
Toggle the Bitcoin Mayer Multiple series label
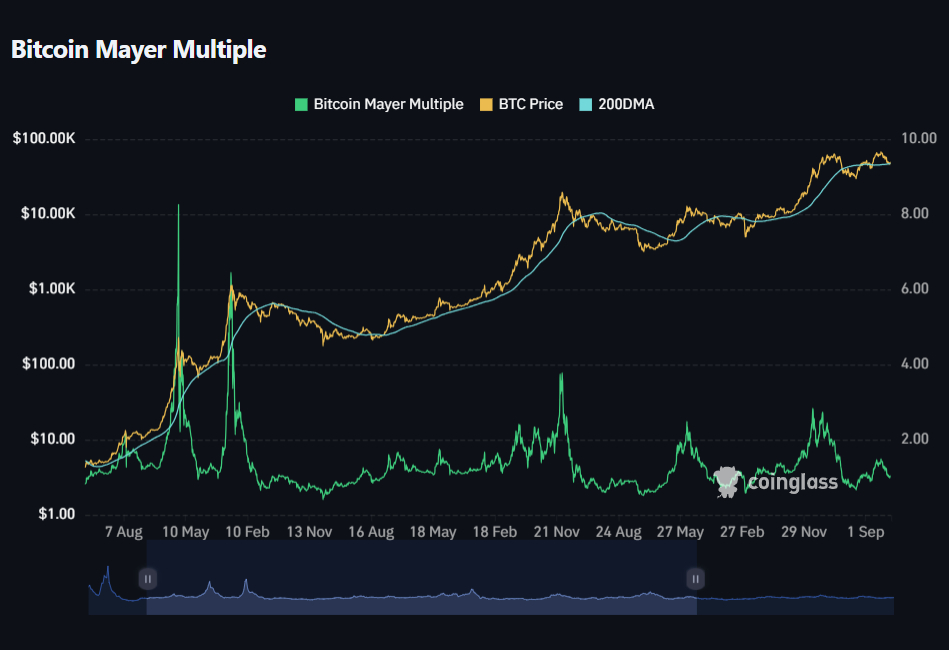388,104
